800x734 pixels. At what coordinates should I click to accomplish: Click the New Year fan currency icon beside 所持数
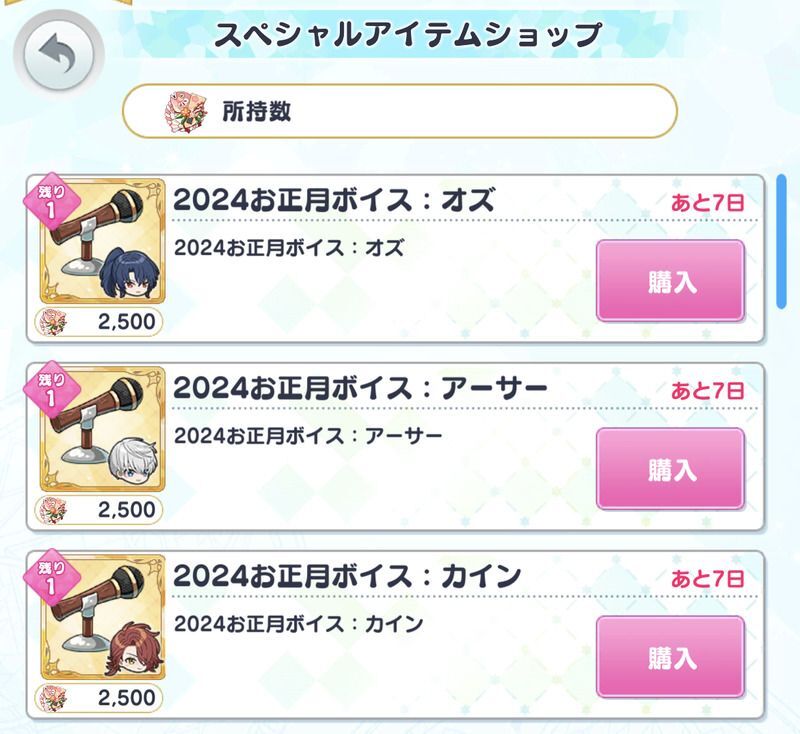pos(186,111)
